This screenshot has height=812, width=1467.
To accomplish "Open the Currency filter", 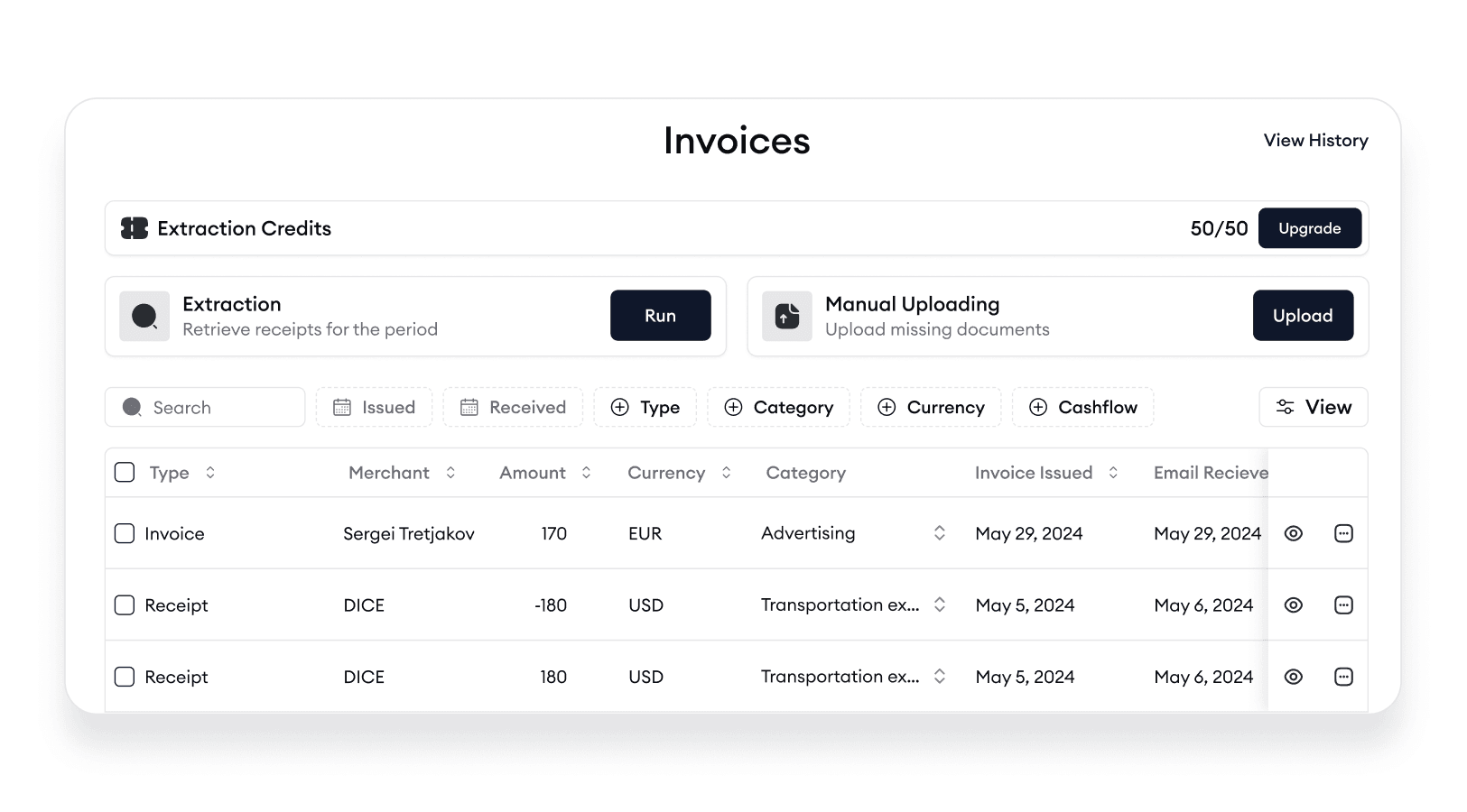I will pos(931,407).
